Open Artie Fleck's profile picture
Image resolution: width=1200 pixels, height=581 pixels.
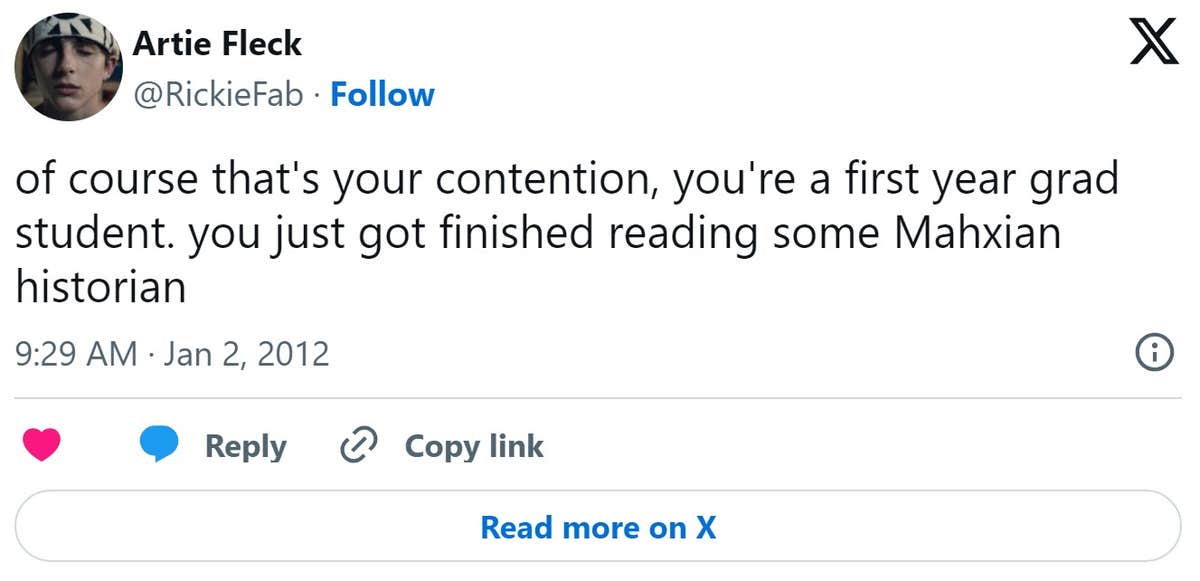(x=68, y=67)
